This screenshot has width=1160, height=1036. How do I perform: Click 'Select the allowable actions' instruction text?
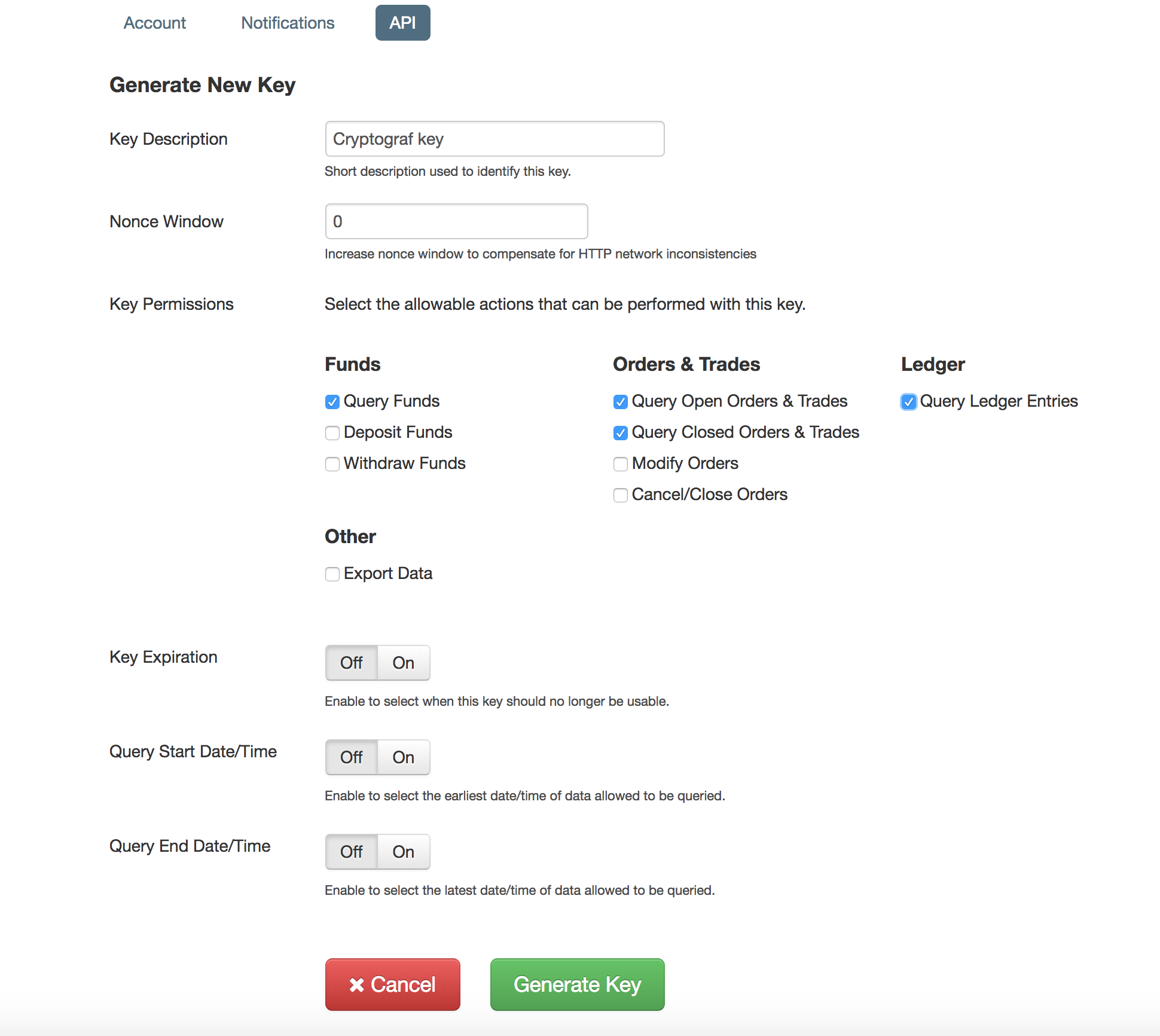[565, 304]
